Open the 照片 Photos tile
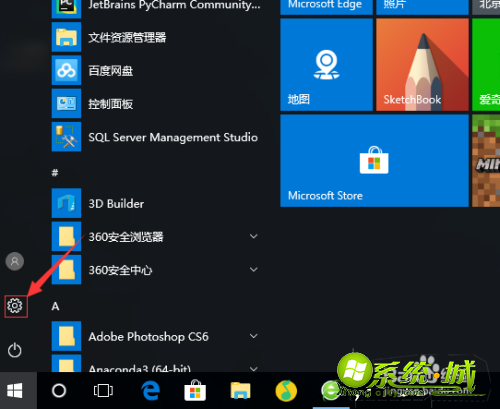The image size is (500, 409). pyautogui.click(x=422, y=7)
